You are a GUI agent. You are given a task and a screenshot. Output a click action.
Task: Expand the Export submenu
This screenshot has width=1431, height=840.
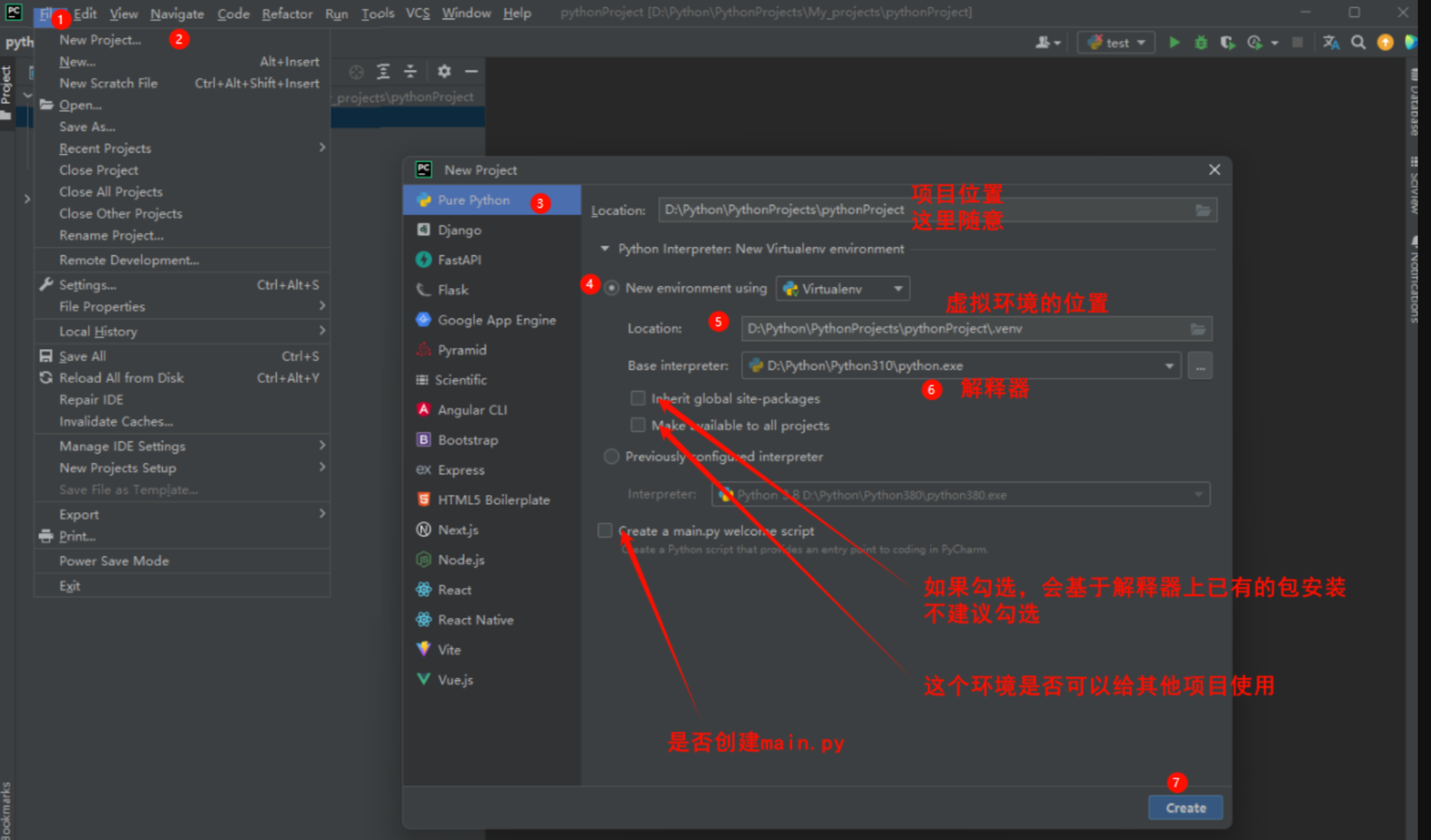pyautogui.click(x=183, y=514)
